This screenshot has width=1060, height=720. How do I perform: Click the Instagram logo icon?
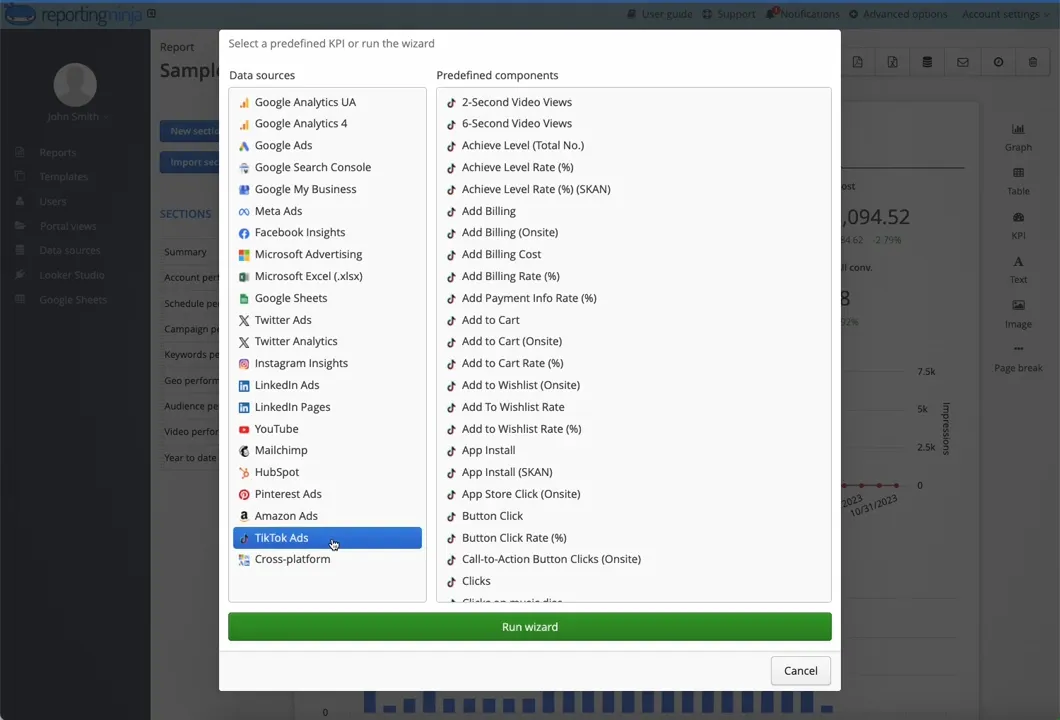(x=244, y=364)
